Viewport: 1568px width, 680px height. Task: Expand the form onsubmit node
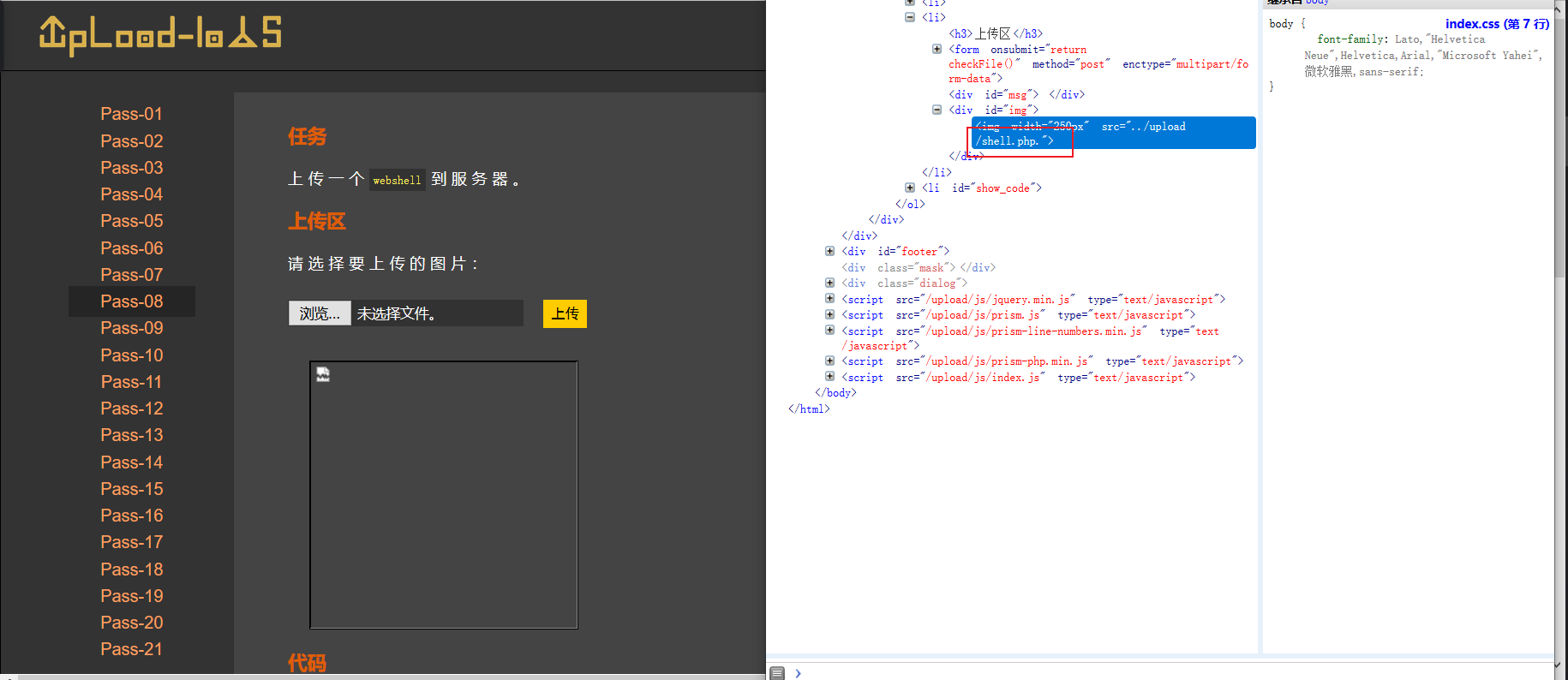[x=937, y=49]
